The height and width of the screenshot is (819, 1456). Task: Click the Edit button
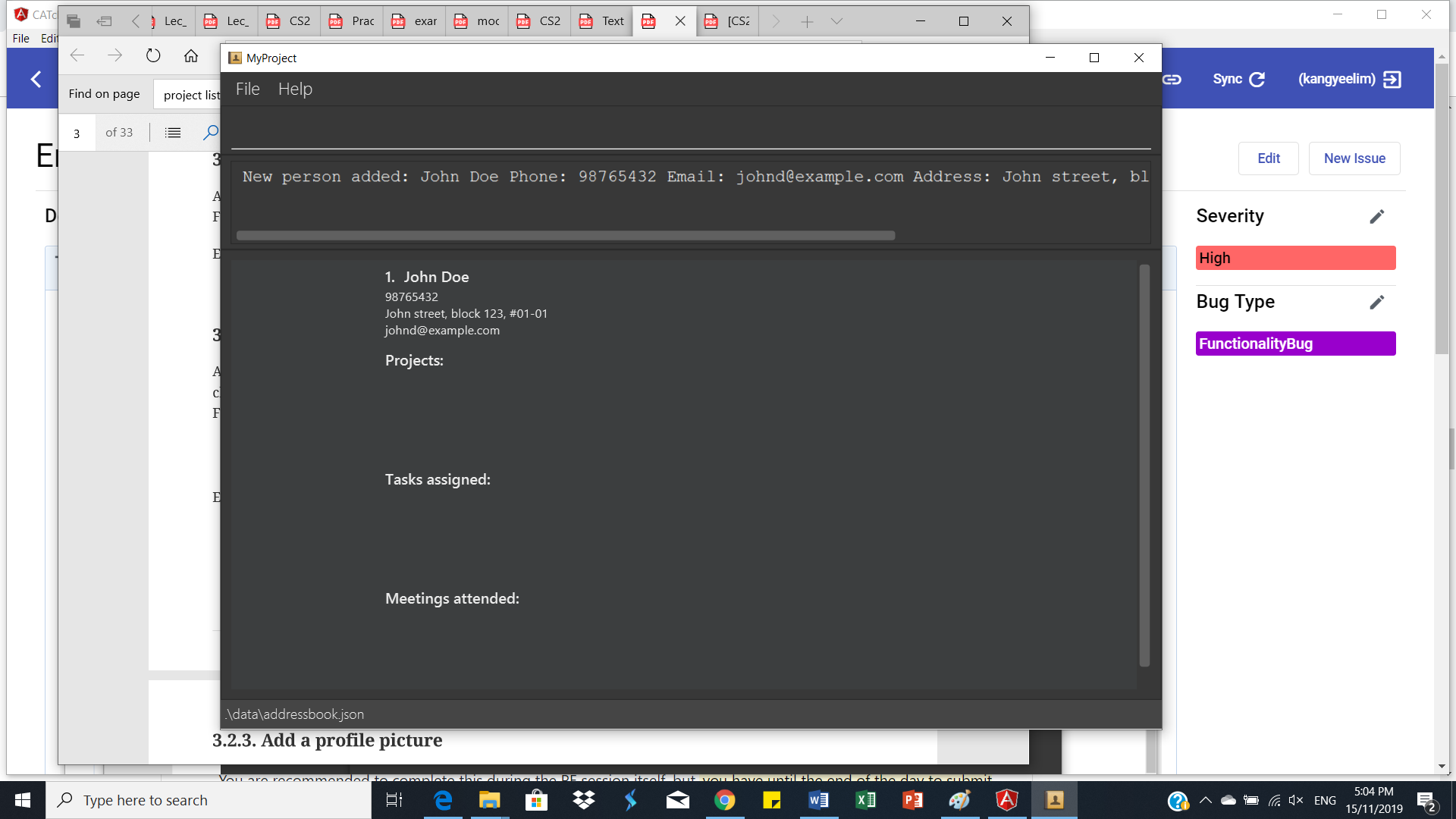pyautogui.click(x=1268, y=158)
